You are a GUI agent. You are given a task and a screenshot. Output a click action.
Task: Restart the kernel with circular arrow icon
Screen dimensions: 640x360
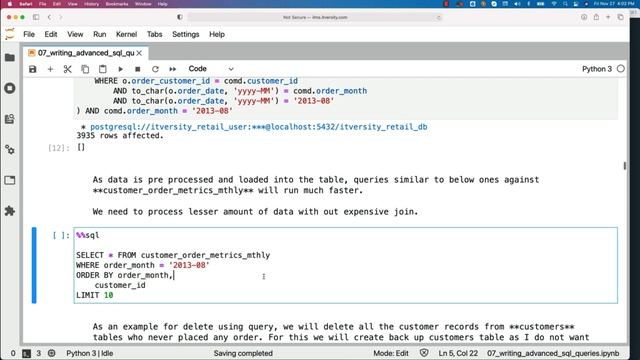click(x=155, y=69)
